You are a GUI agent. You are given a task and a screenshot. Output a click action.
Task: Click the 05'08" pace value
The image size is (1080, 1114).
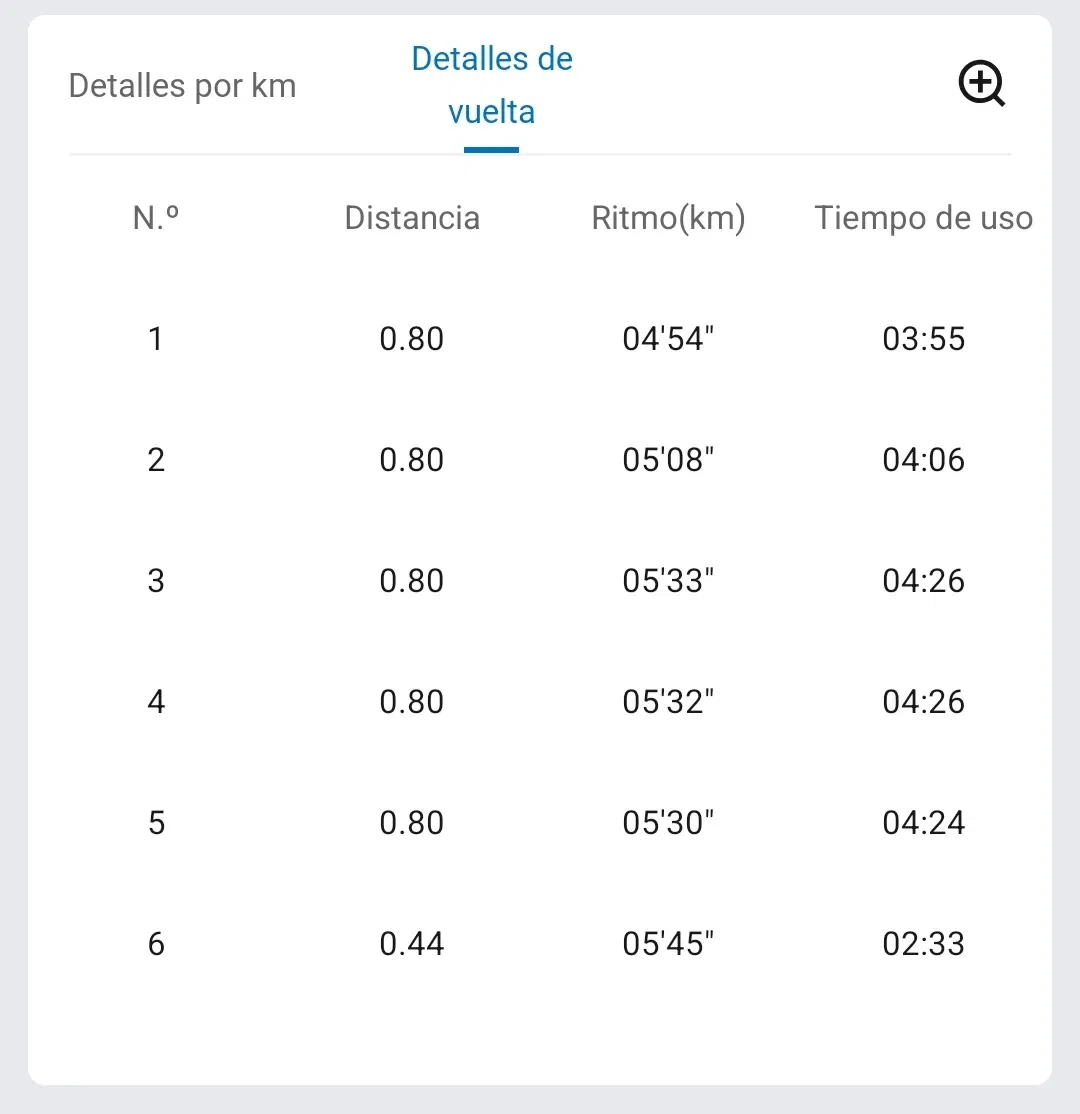668,460
